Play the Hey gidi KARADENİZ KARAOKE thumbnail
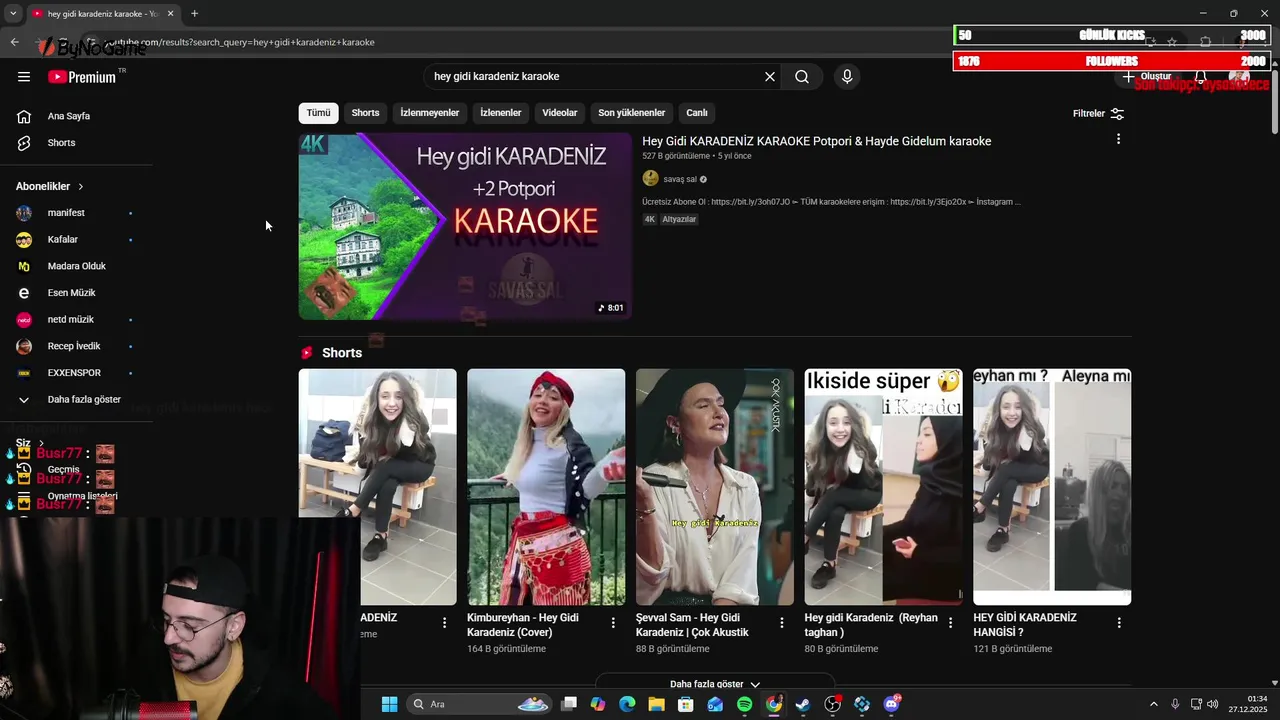Screen dimensions: 1280x720 pyautogui.click(x=465, y=226)
